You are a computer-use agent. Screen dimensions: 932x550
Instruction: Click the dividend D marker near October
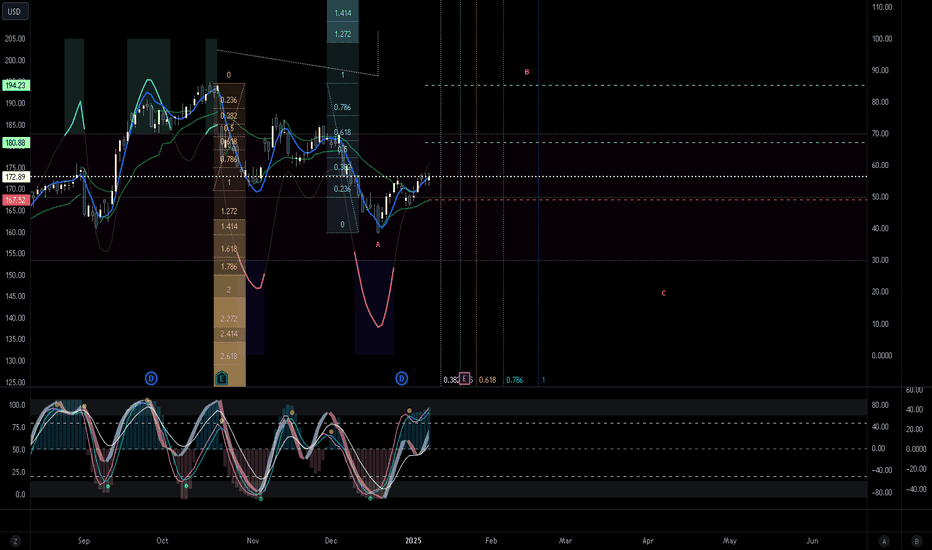(x=151, y=378)
